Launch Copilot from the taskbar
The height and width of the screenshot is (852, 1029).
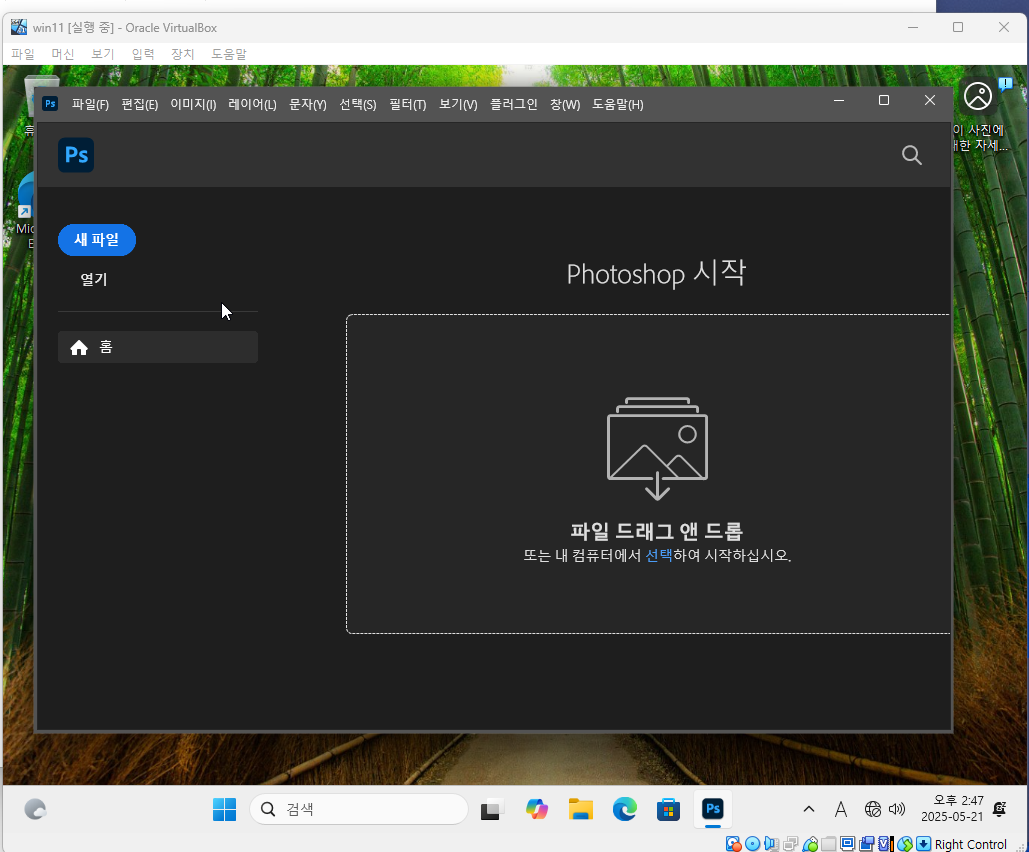click(537, 809)
